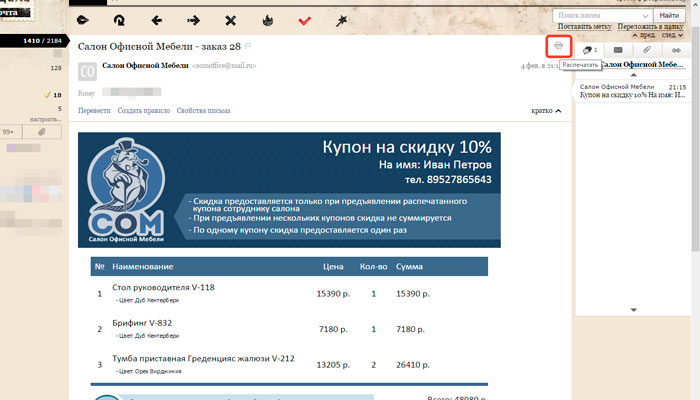Print the email using the printer icon
The height and width of the screenshot is (400, 700).
coord(558,46)
